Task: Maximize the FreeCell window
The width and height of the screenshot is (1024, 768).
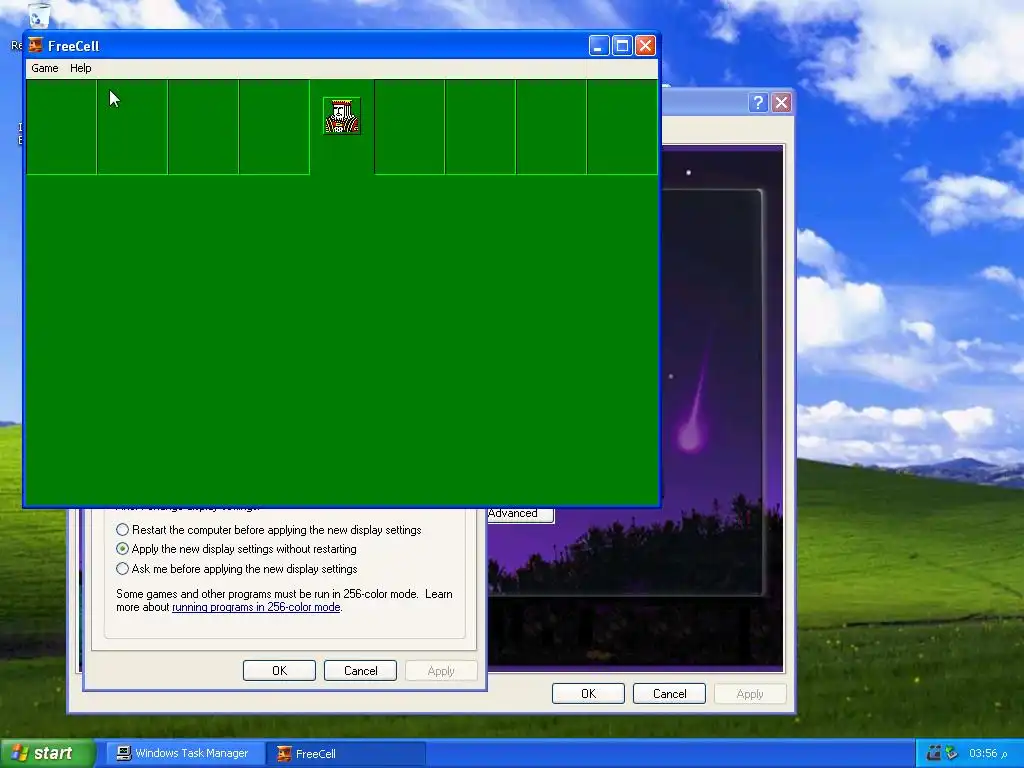Action: click(x=622, y=46)
